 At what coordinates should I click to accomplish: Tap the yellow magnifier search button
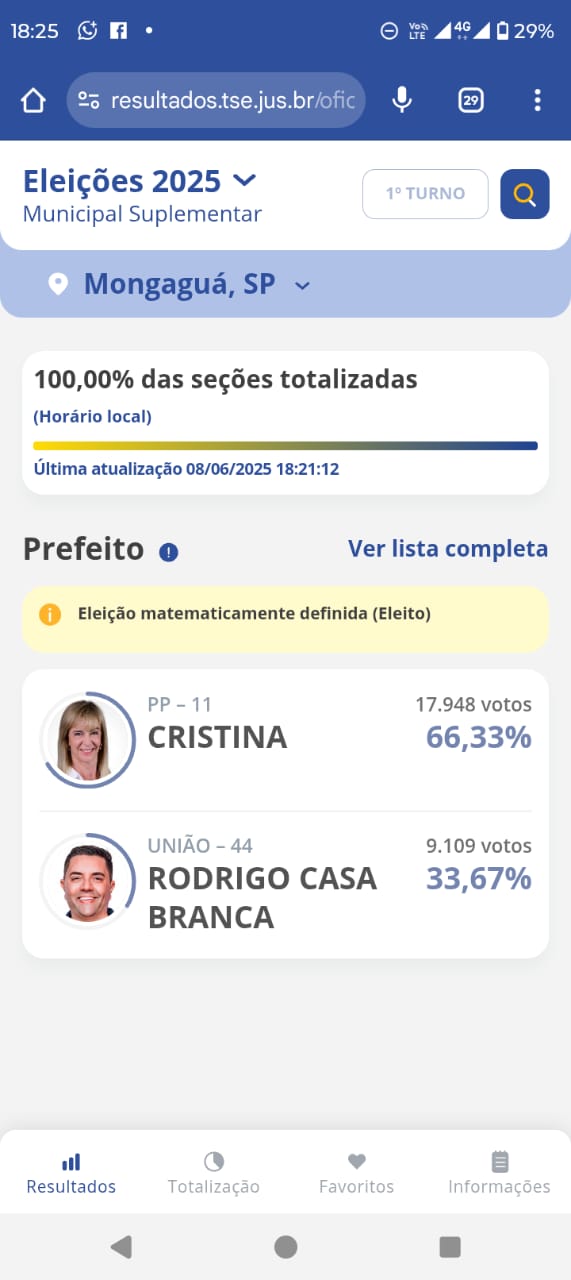point(525,194)
